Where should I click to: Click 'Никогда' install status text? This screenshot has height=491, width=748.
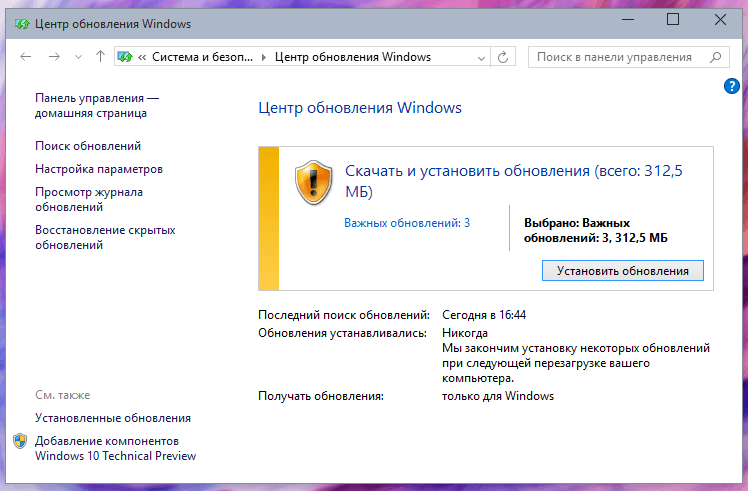(465, 333)
